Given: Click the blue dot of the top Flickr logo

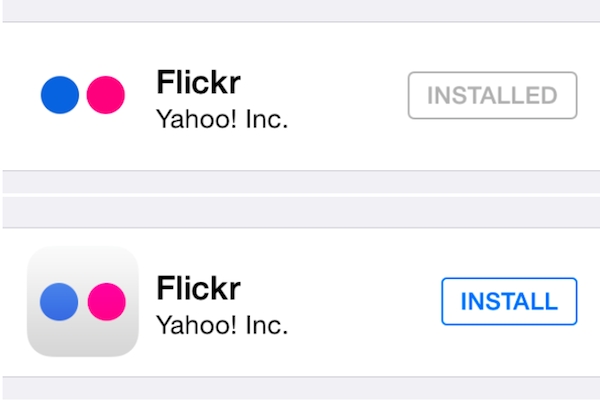Looking at the screenshot, I should [x=60, y=96].
